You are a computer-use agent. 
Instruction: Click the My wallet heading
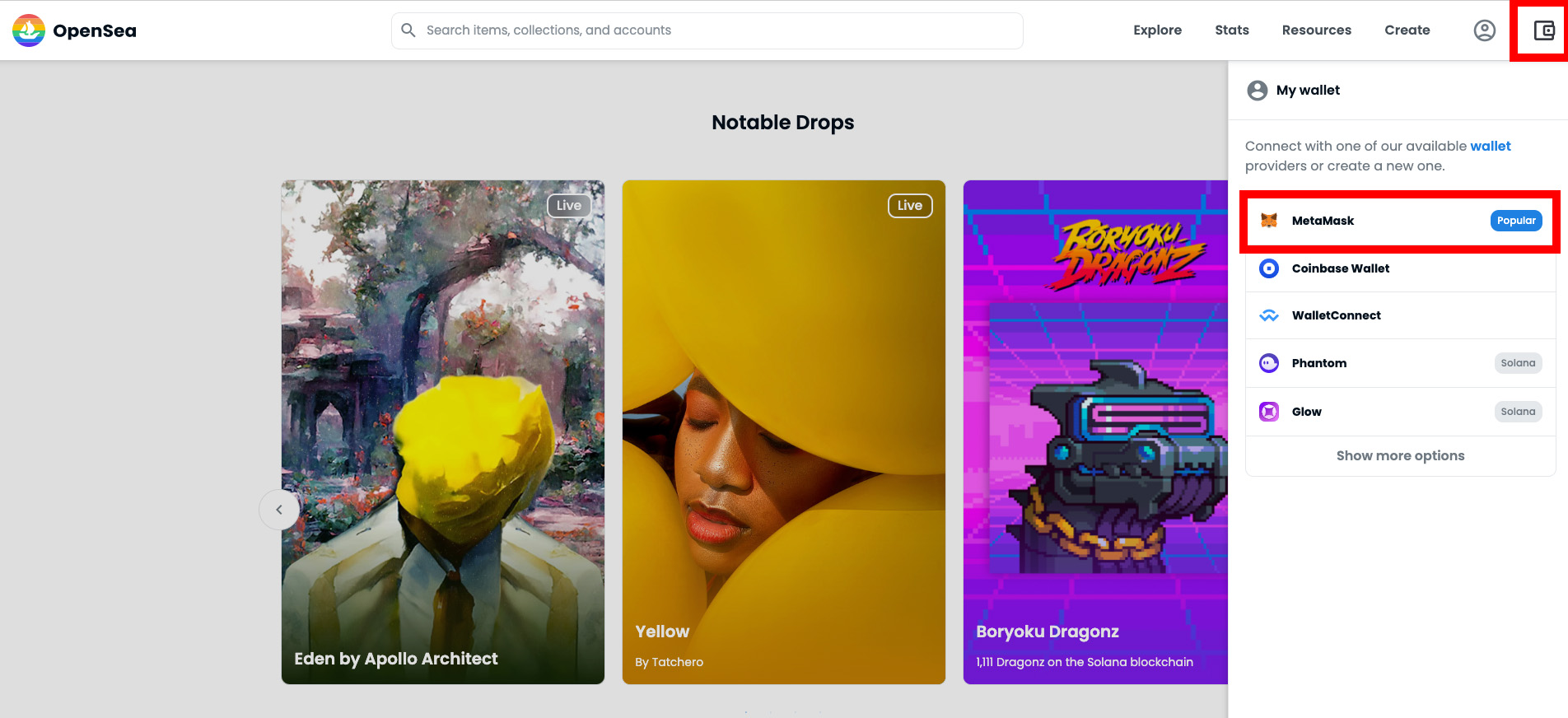[x=1308, y=91]
